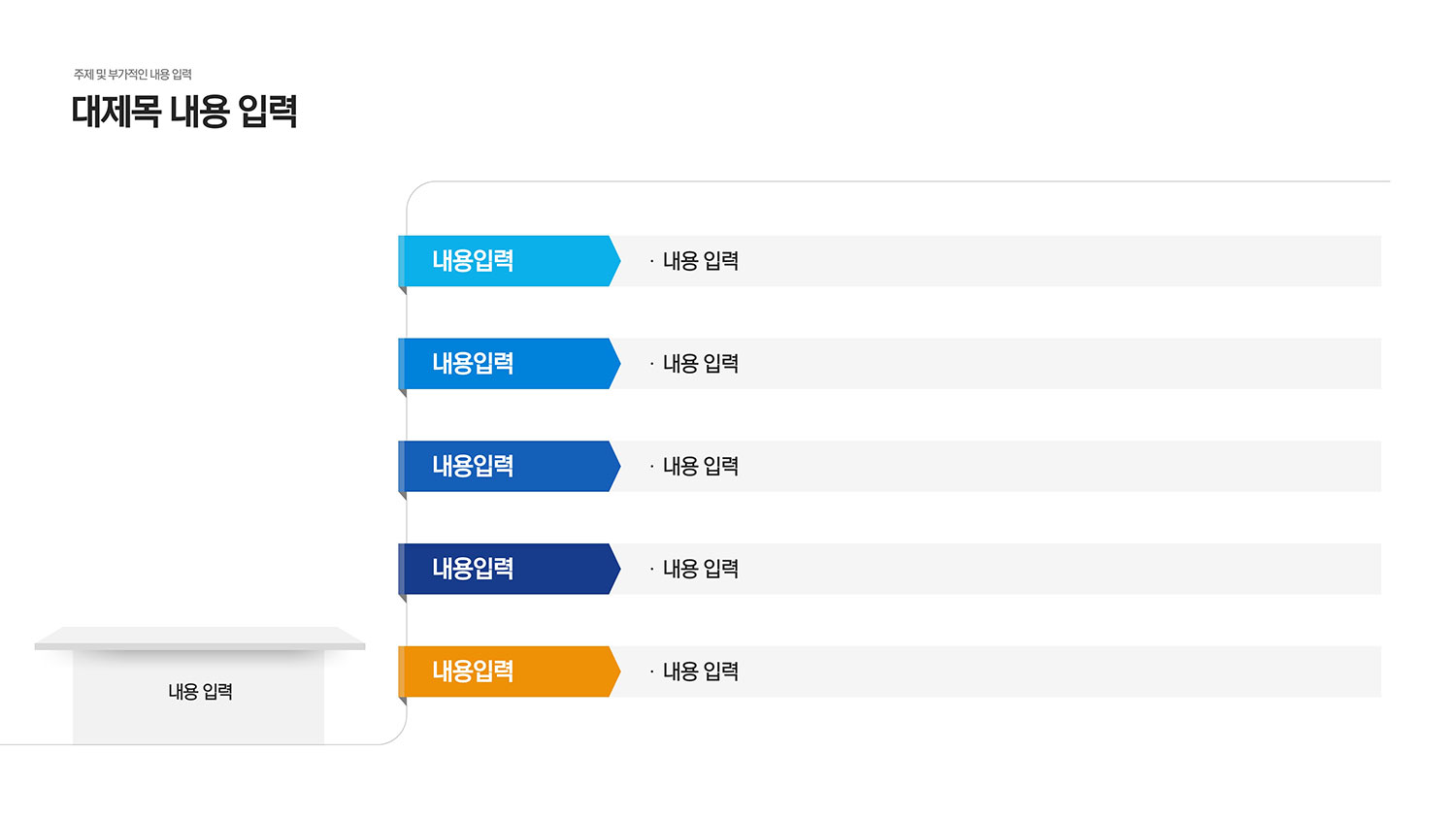Select the small subtitle text above the title
Image resolution: width=1456 pixels, height=819 pixels.
pos(133,75)
